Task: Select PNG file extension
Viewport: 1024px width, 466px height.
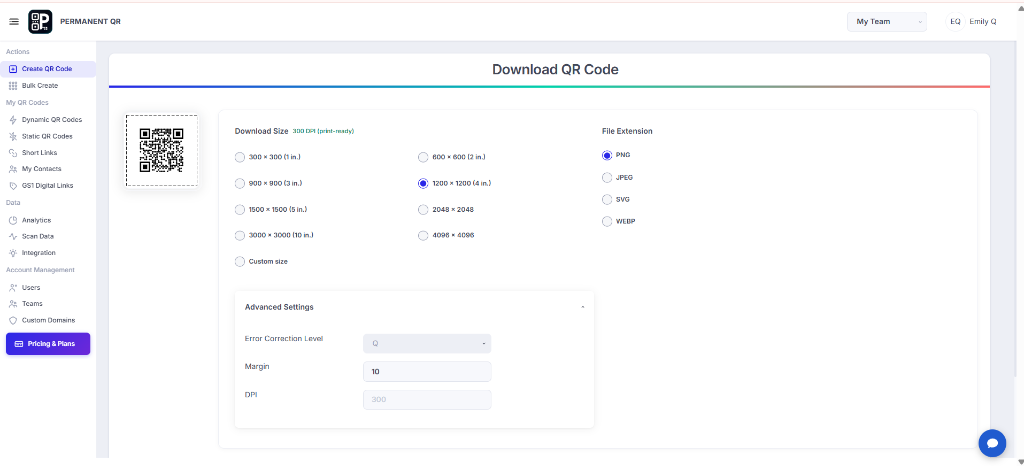Action: (x=607, y=155)
